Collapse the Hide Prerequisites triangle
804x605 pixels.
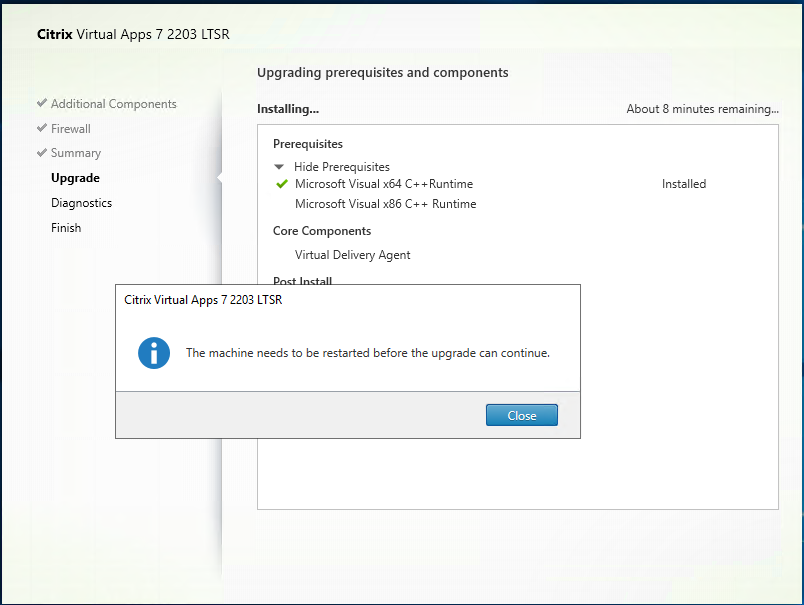pos(279,167)
